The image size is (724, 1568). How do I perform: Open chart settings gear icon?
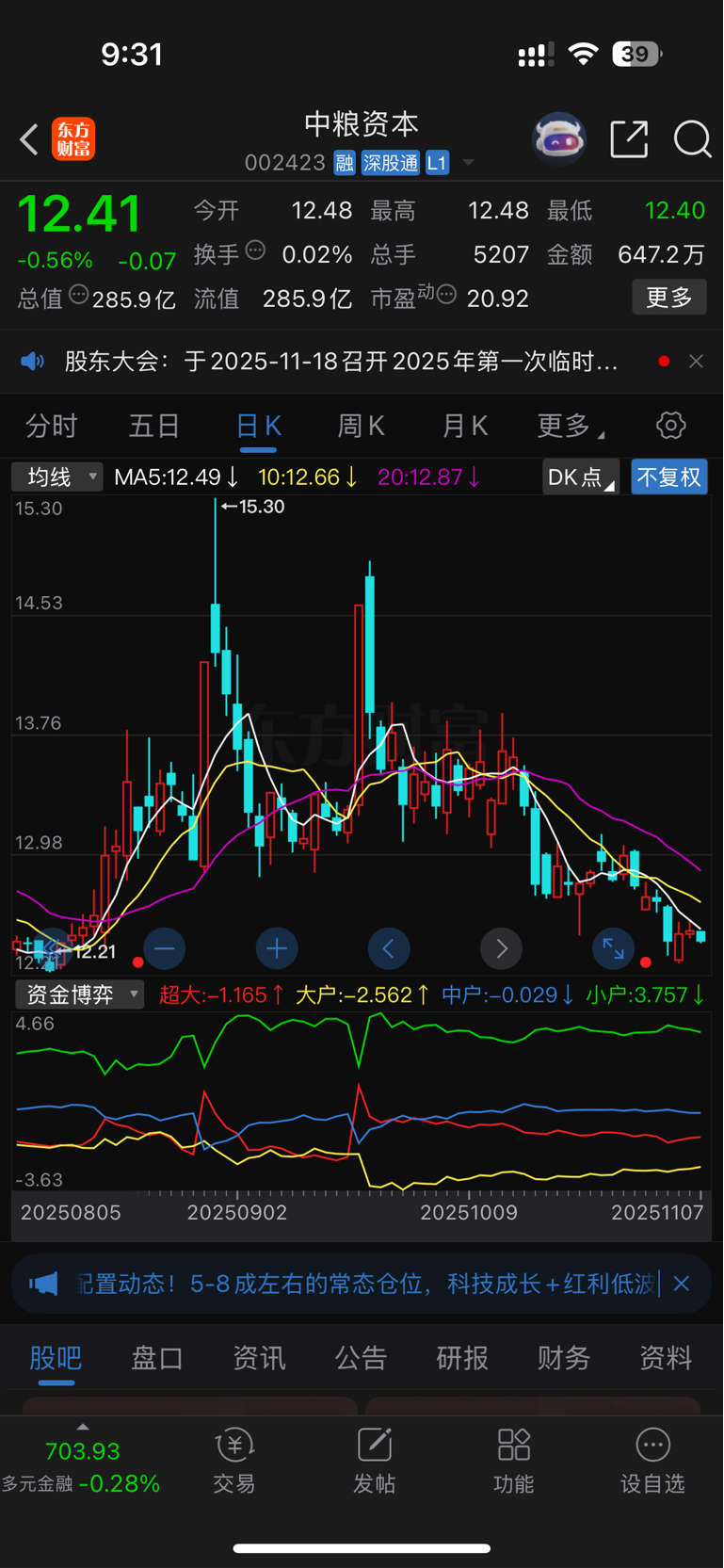click(670, 426)
